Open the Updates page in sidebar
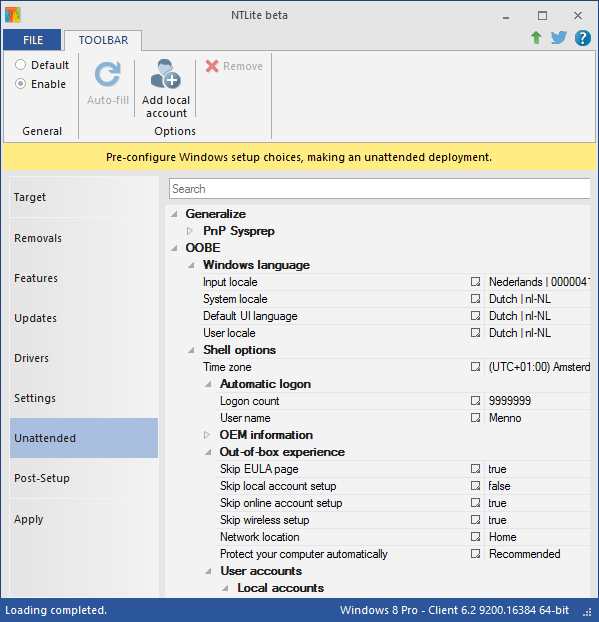599x622 pixels. pyautogui.click(x=84, y=318)
